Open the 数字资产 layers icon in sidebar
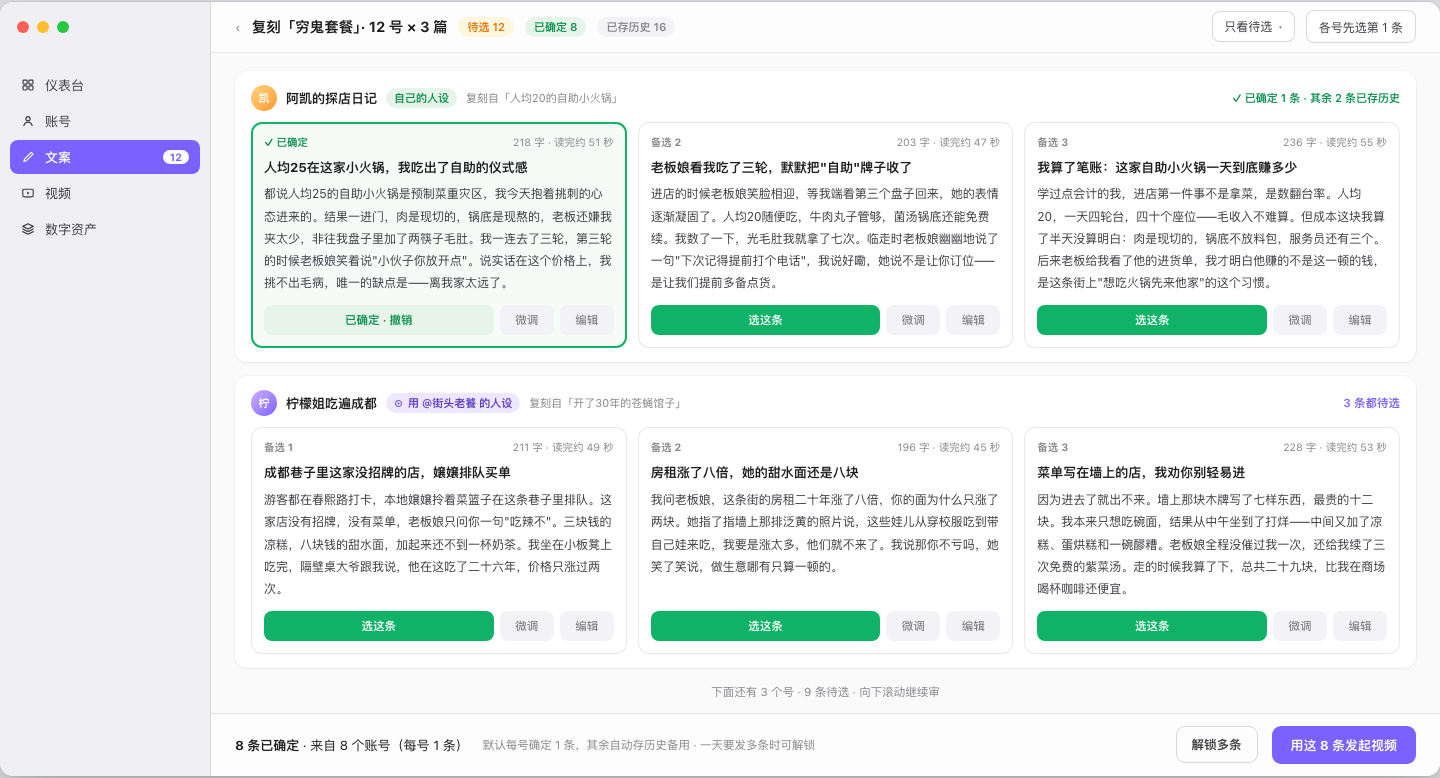Screen dimensions: 1440x778 [28, 229]
